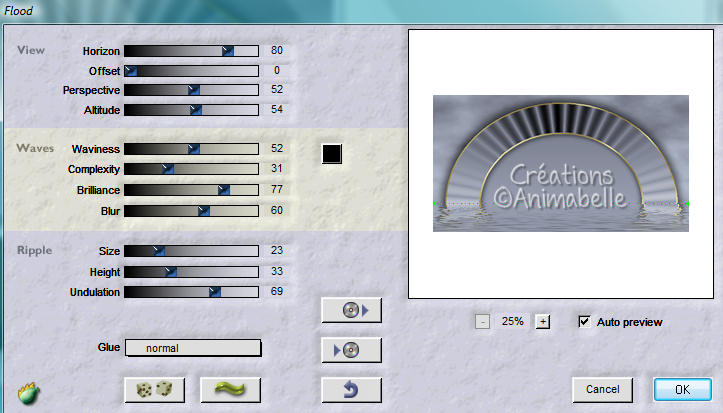Image resolution: width=723 pixels, height=413 pixels.
Task: Click the Brilliance value 77
Action: click(277, 189)
